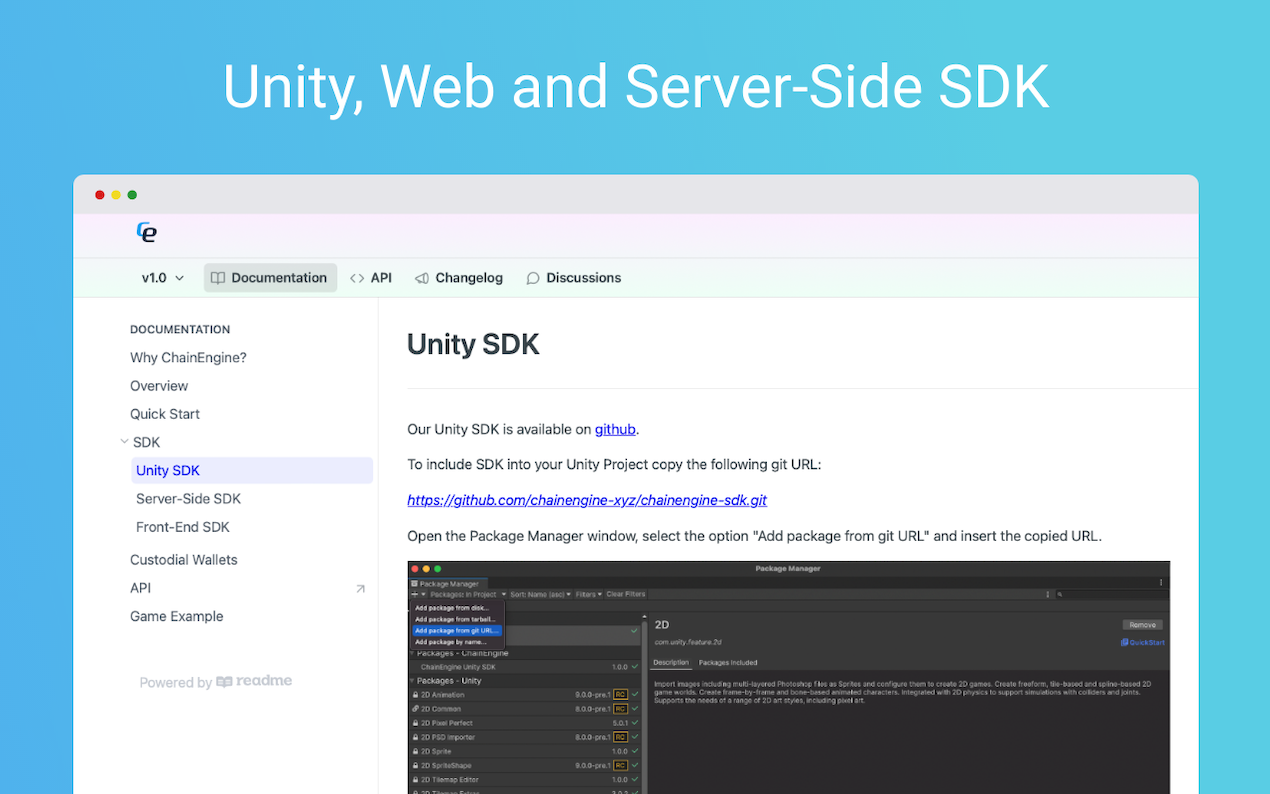Viewport: 1270px width, 794px height.
Task: Select the 2D Tilemap Editor package row
Action: click(525, 779)
